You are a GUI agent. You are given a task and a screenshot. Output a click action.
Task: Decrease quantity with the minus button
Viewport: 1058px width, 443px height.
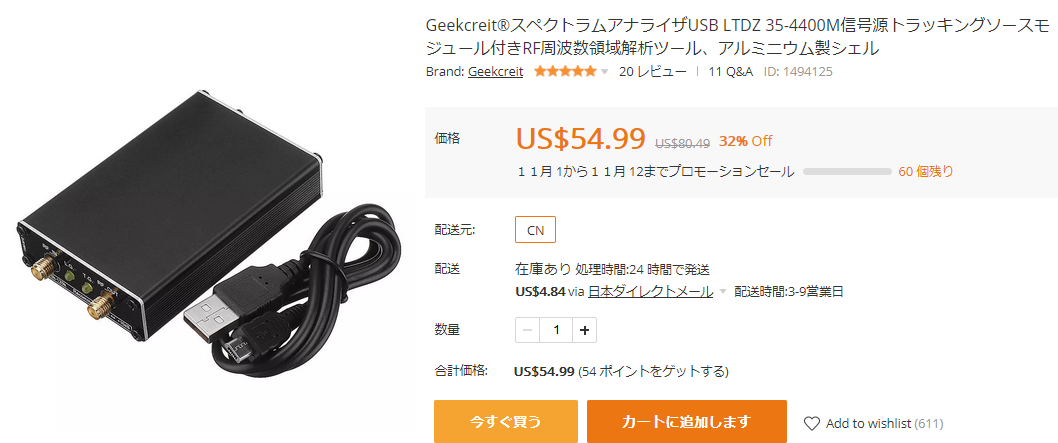point(527,330)
